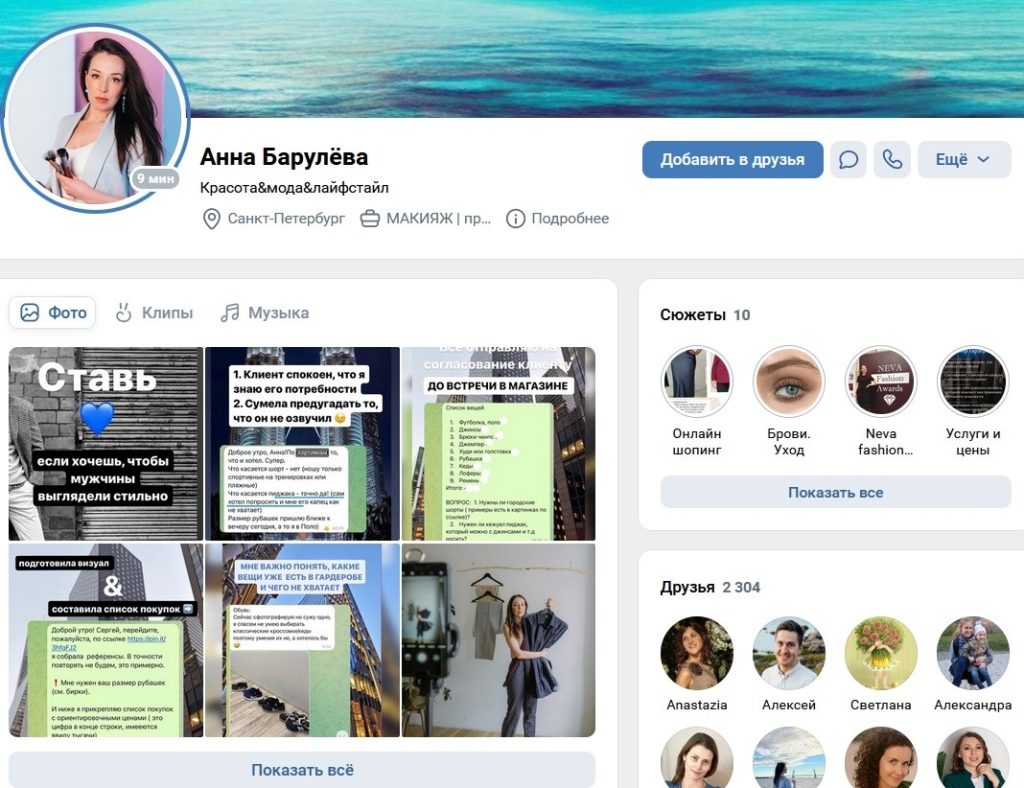
Task: Open the Neva fashion story circle
Action: [881, 381]
